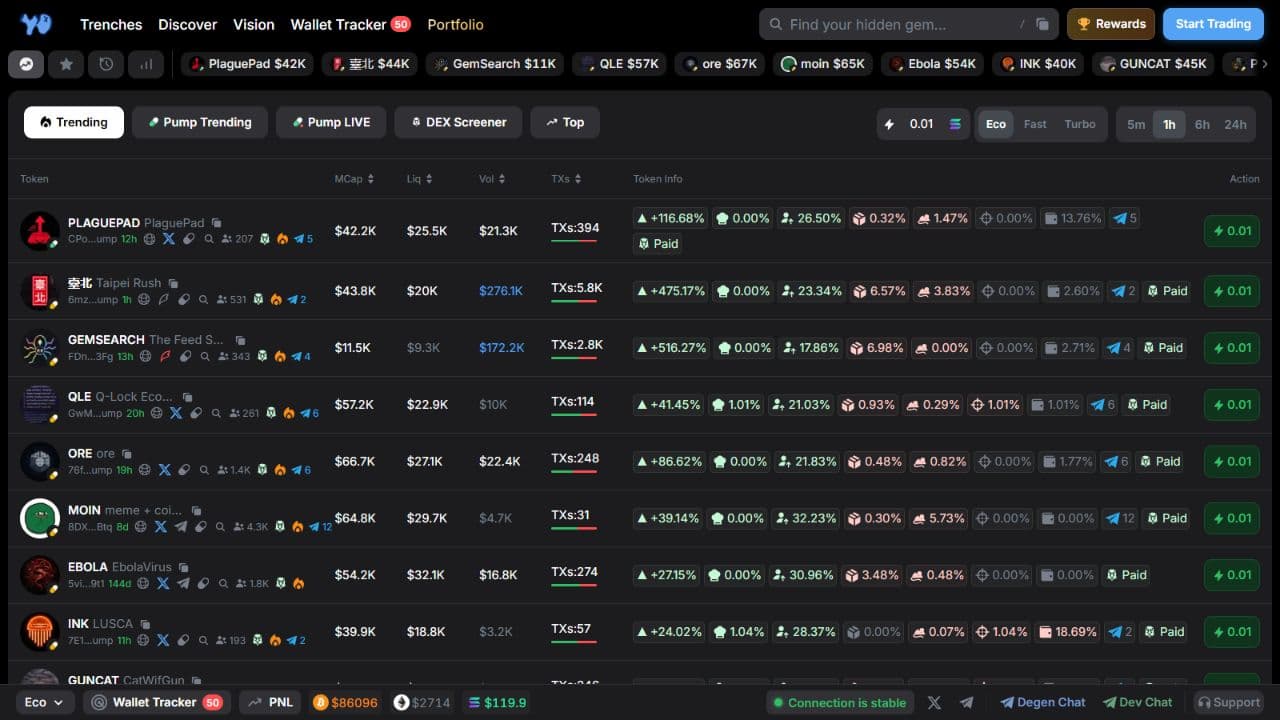
Task: Click the Start Trading button
Action: [x=1213, y=24]
